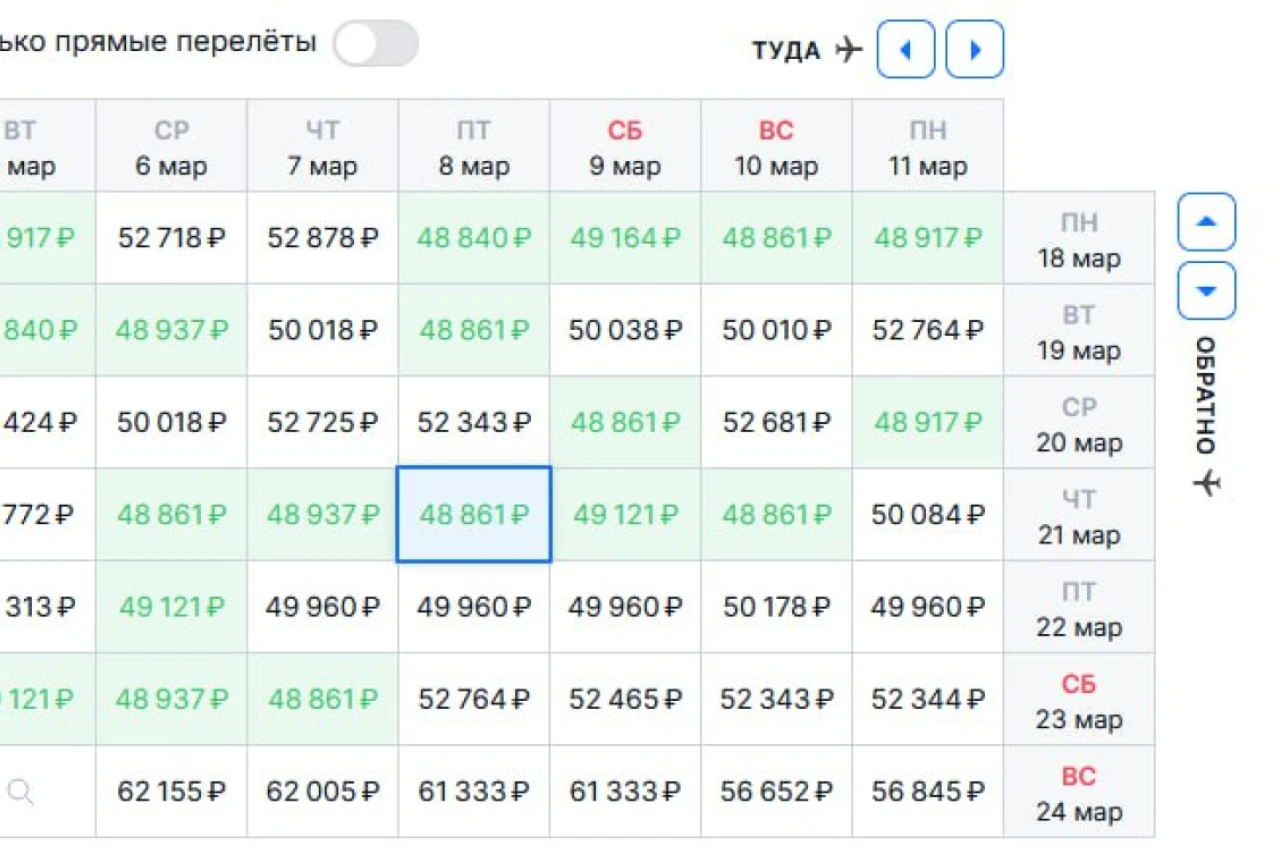Choose 48 937 ₽ for 6 мар / 19 мар

pos(172,330)
